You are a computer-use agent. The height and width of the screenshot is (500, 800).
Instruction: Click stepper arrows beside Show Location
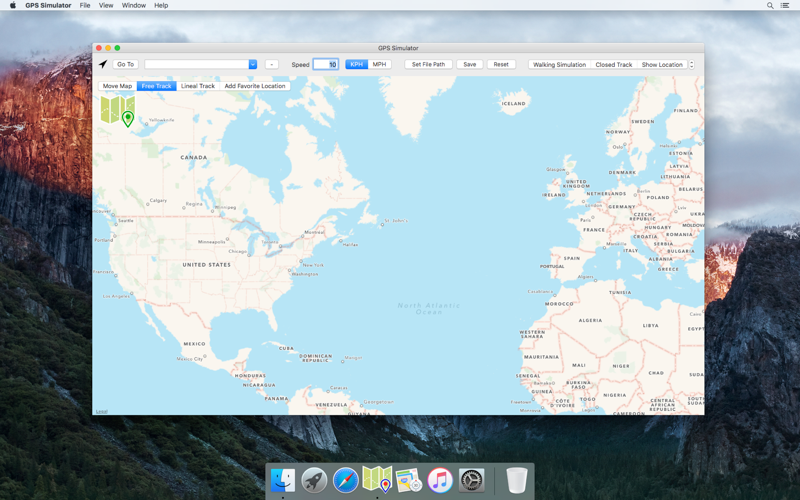(691, 64)
